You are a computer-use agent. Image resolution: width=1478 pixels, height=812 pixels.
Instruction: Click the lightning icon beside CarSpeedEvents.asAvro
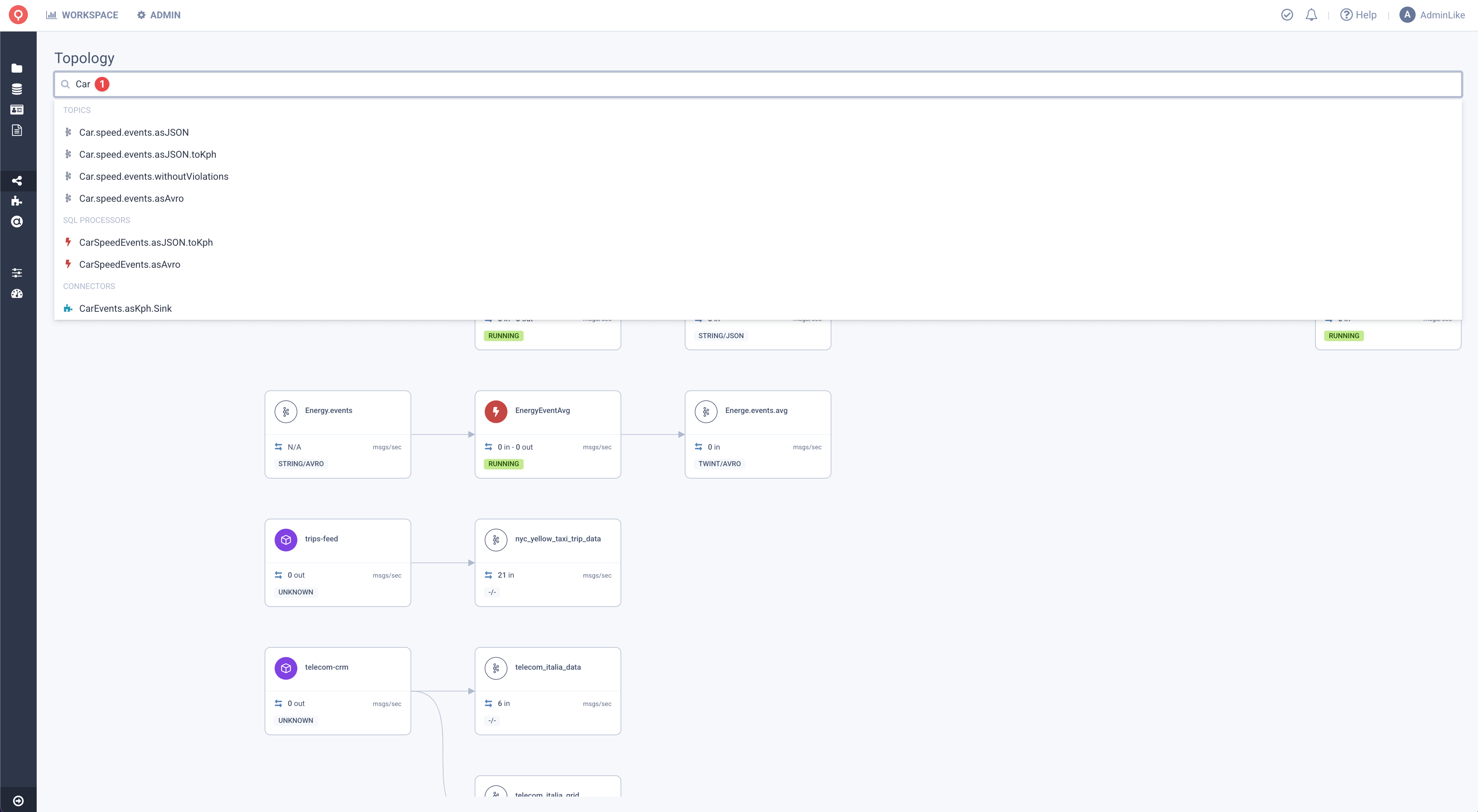pyautogui.click(x=68, y=264)
